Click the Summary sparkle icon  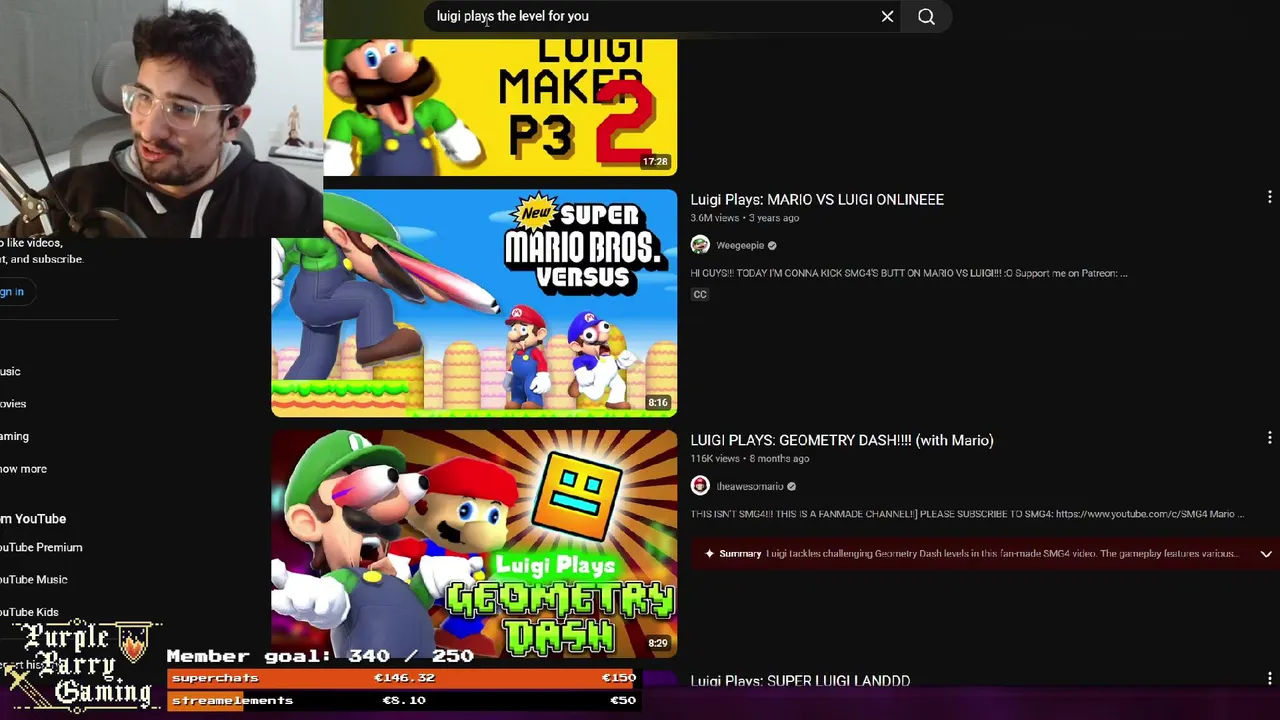click(709, 554)
